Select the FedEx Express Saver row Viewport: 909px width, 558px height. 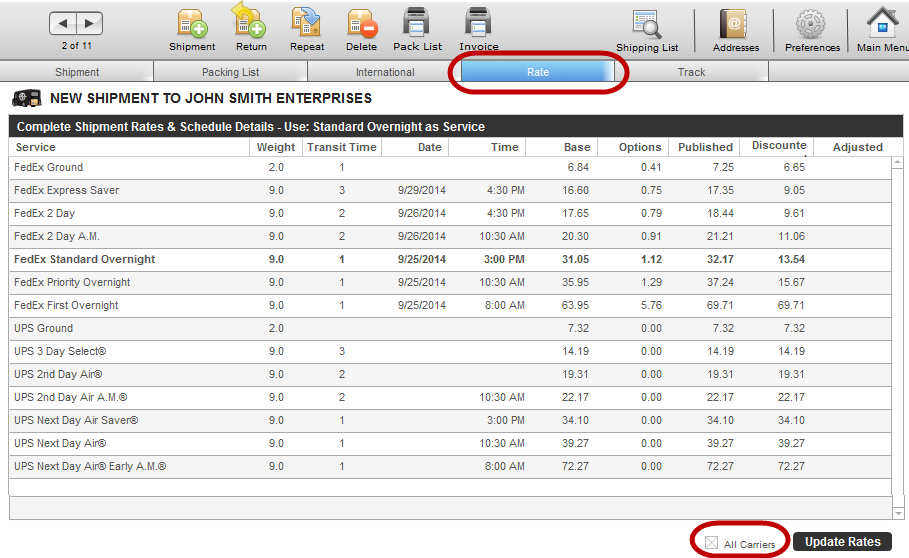450,191
